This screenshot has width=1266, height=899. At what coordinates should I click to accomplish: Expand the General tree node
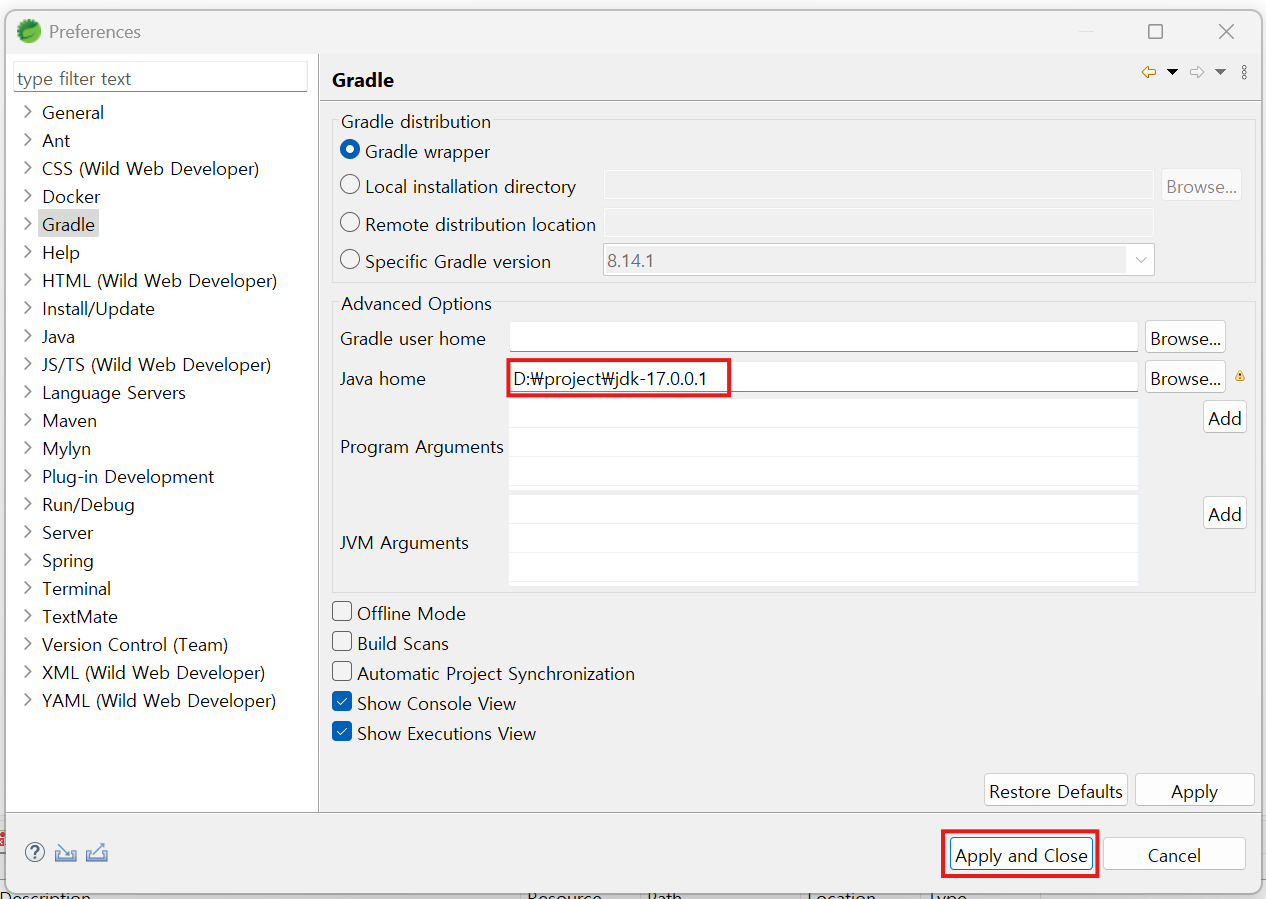[x=27, y=112]
